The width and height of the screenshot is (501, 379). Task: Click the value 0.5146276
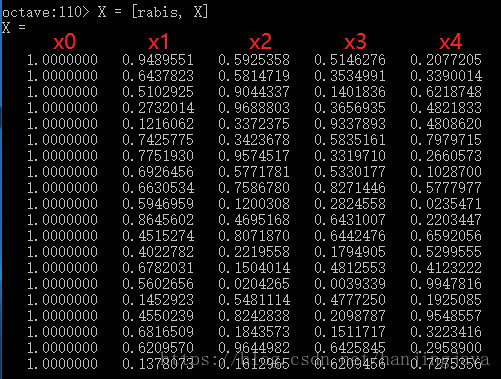pyautogui.click(x=350, y=60)
